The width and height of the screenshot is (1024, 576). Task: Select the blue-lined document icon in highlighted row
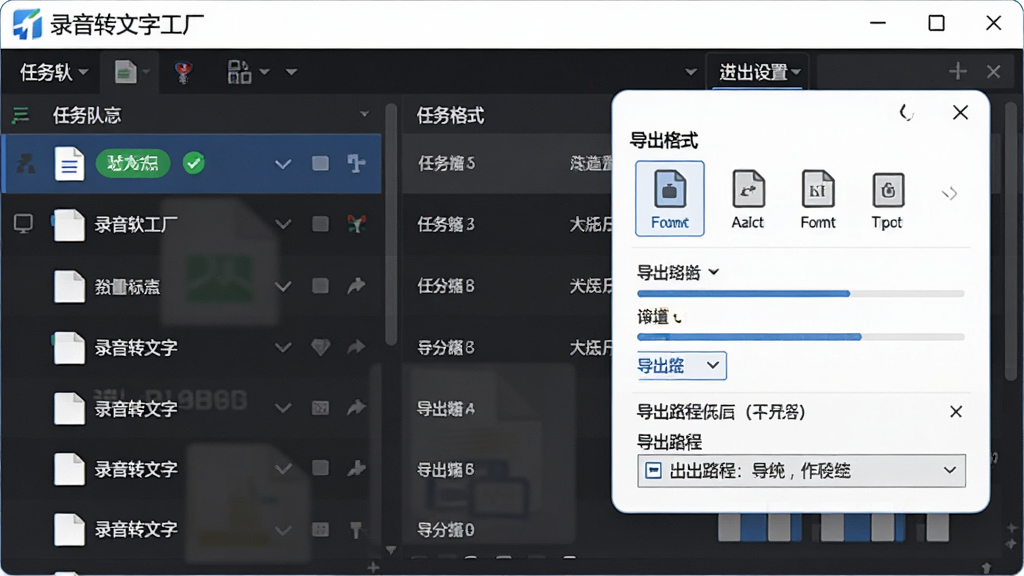tap(69, 163)
